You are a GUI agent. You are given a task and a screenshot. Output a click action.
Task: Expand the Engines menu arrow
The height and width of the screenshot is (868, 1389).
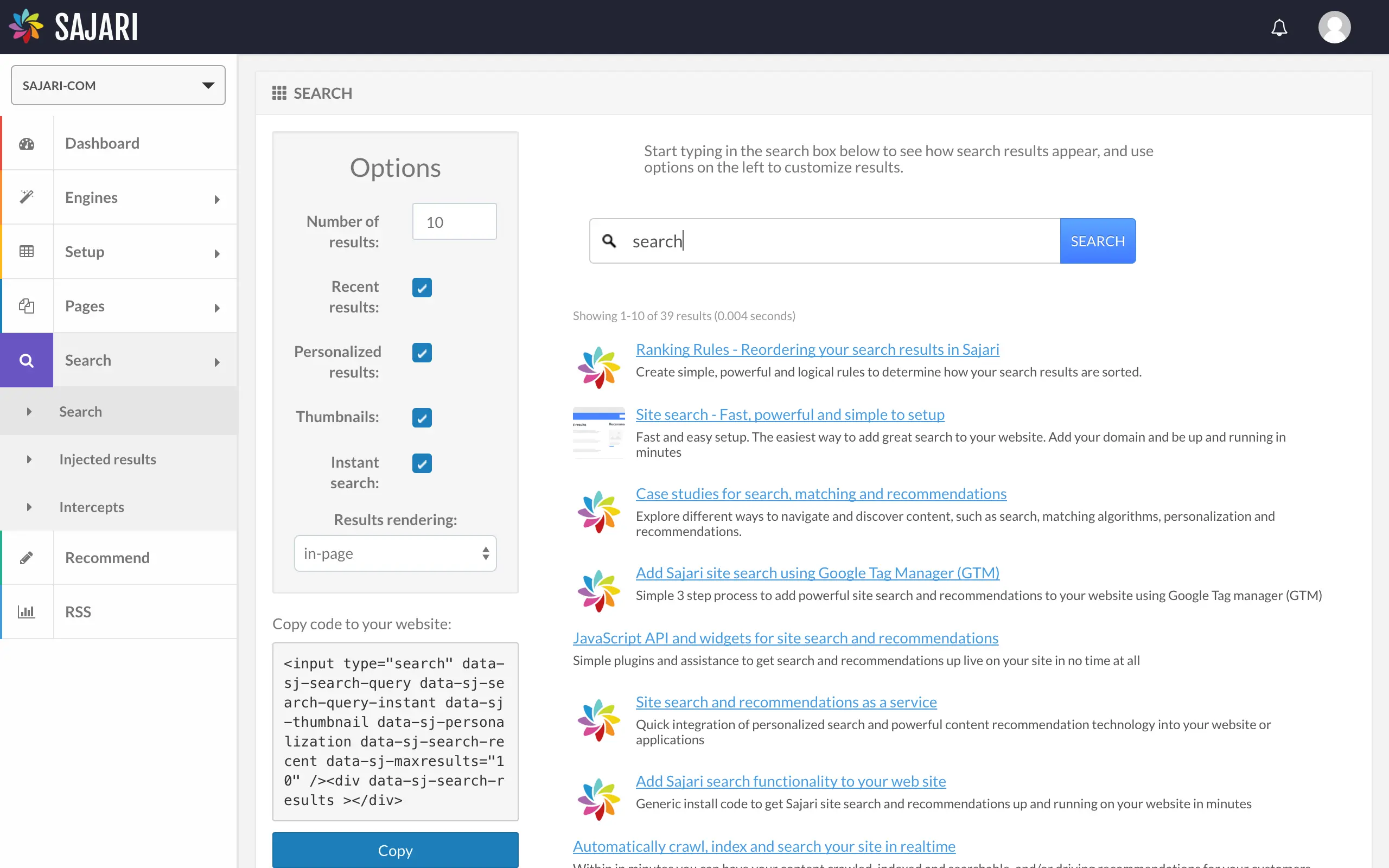point(217,199)
